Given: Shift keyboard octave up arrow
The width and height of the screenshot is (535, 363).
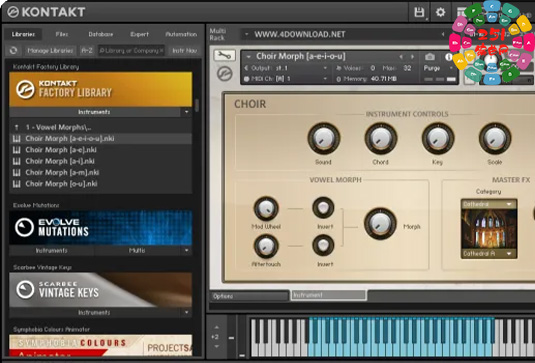Looking at the screenshot, I should point(217,327).
